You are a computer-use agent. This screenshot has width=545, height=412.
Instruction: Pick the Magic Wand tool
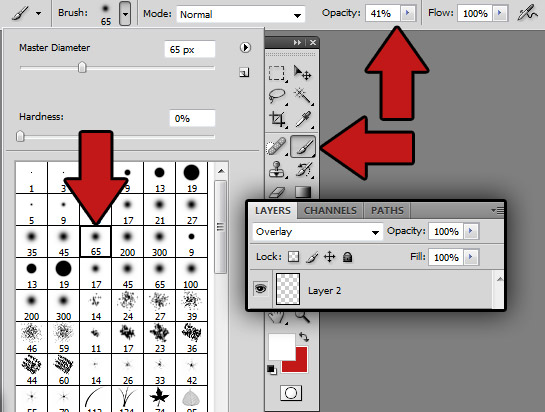302,96
